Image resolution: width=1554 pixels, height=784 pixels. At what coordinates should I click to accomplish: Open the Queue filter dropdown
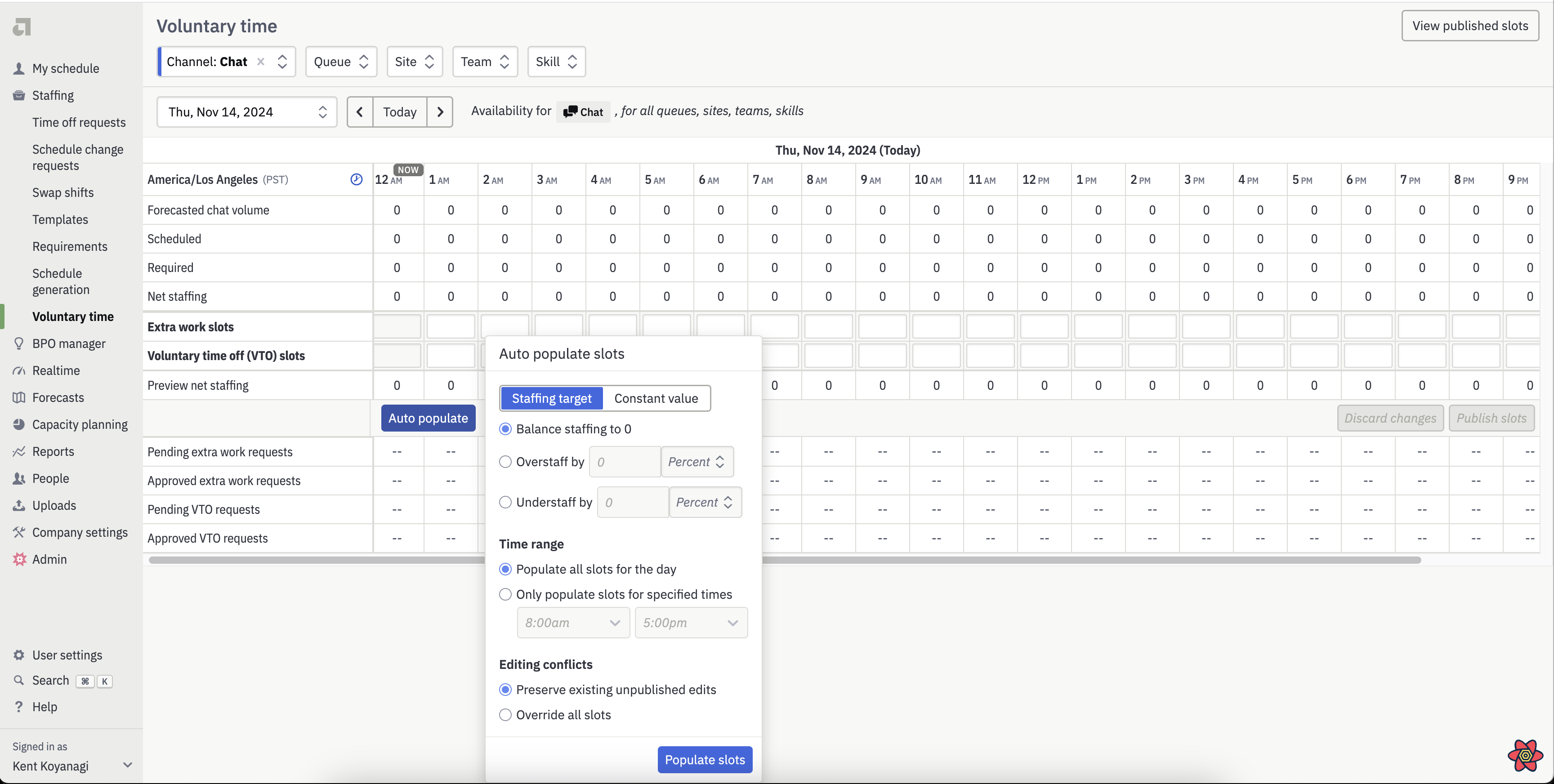(x=341, y=62)
